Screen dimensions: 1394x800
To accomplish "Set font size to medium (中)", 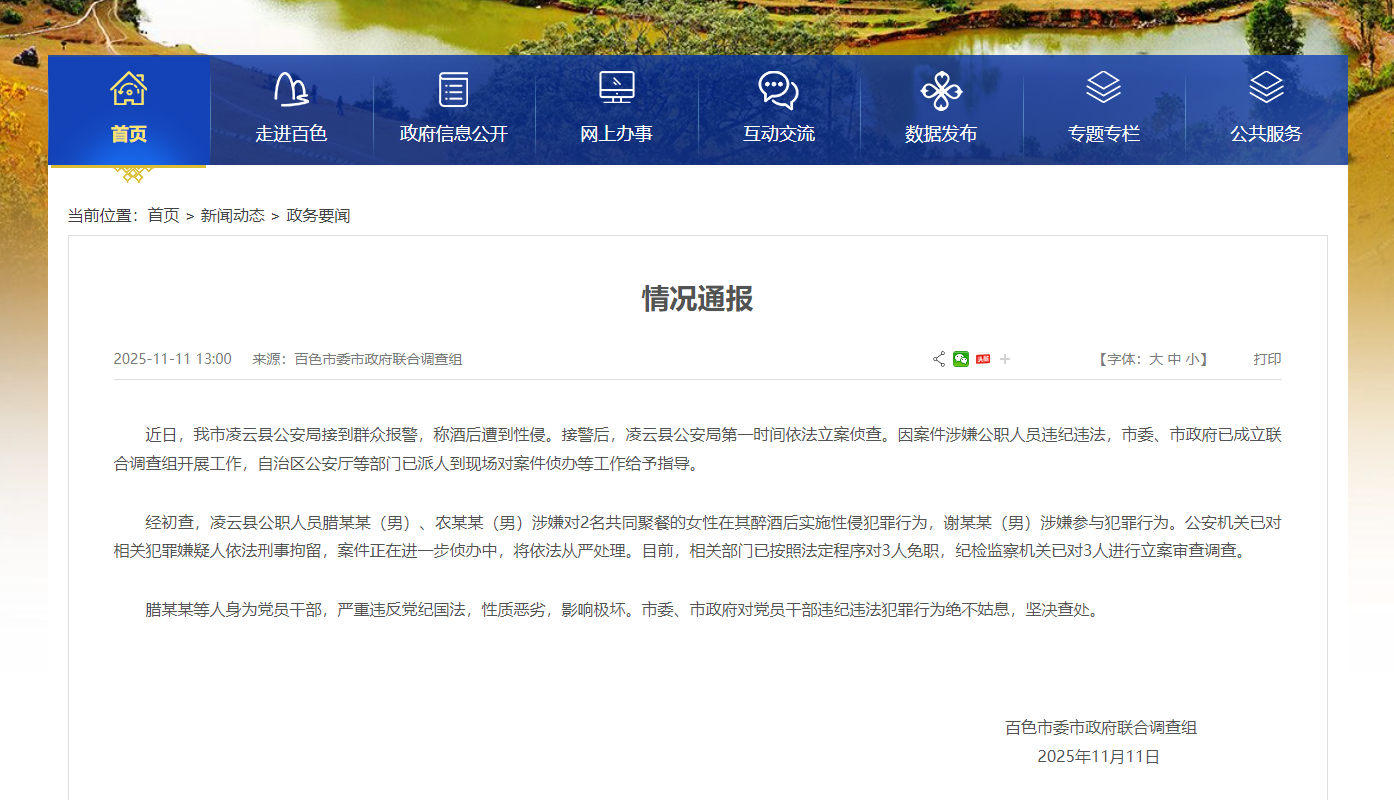I will [x=1174, y=359].
